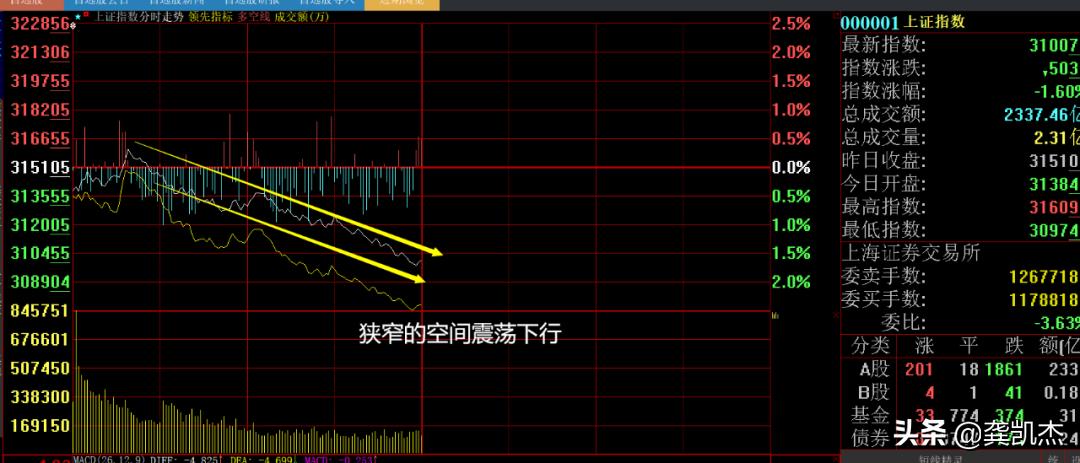Click the 上海证券交易所 heading
Viewport: 1080px width, 463px height.
click(911, 253)
